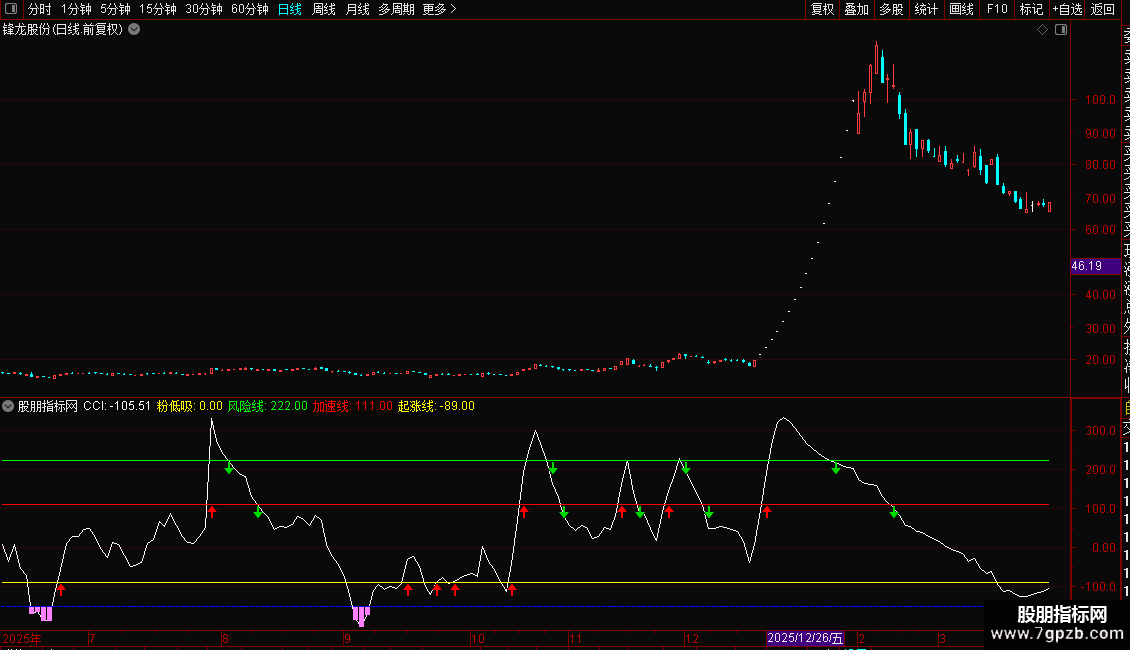The image size is (1130, 650).
Task: Switch to 周线 weekly chart
Action: [324, 9]
